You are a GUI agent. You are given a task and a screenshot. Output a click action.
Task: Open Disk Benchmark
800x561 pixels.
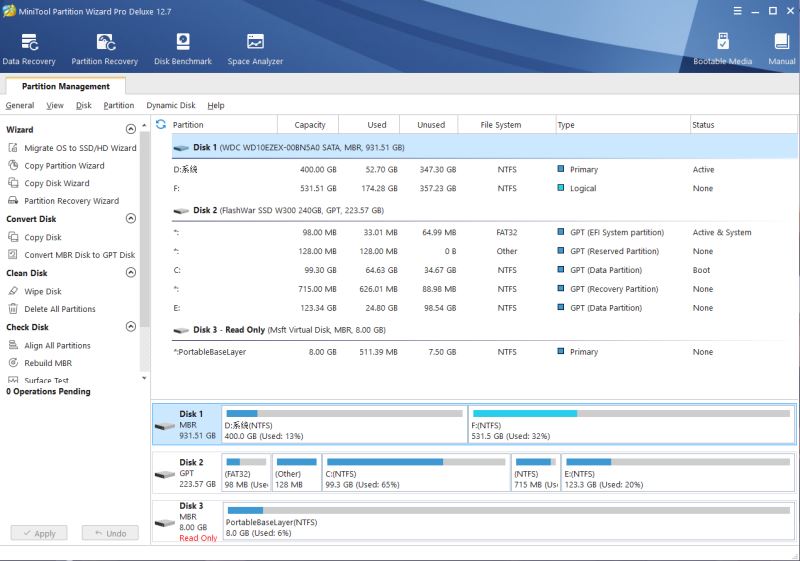(183, 49)
